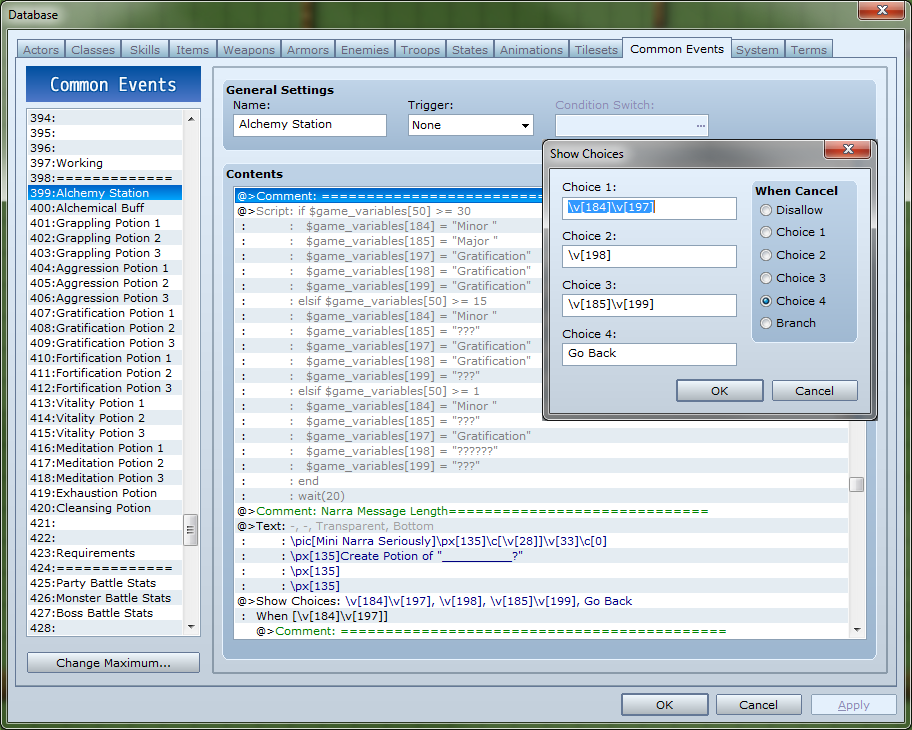Switch to the Enemies tab
The width and height of the screenshot is (912, 730).
pyautogui.click(x=365, y=49)
